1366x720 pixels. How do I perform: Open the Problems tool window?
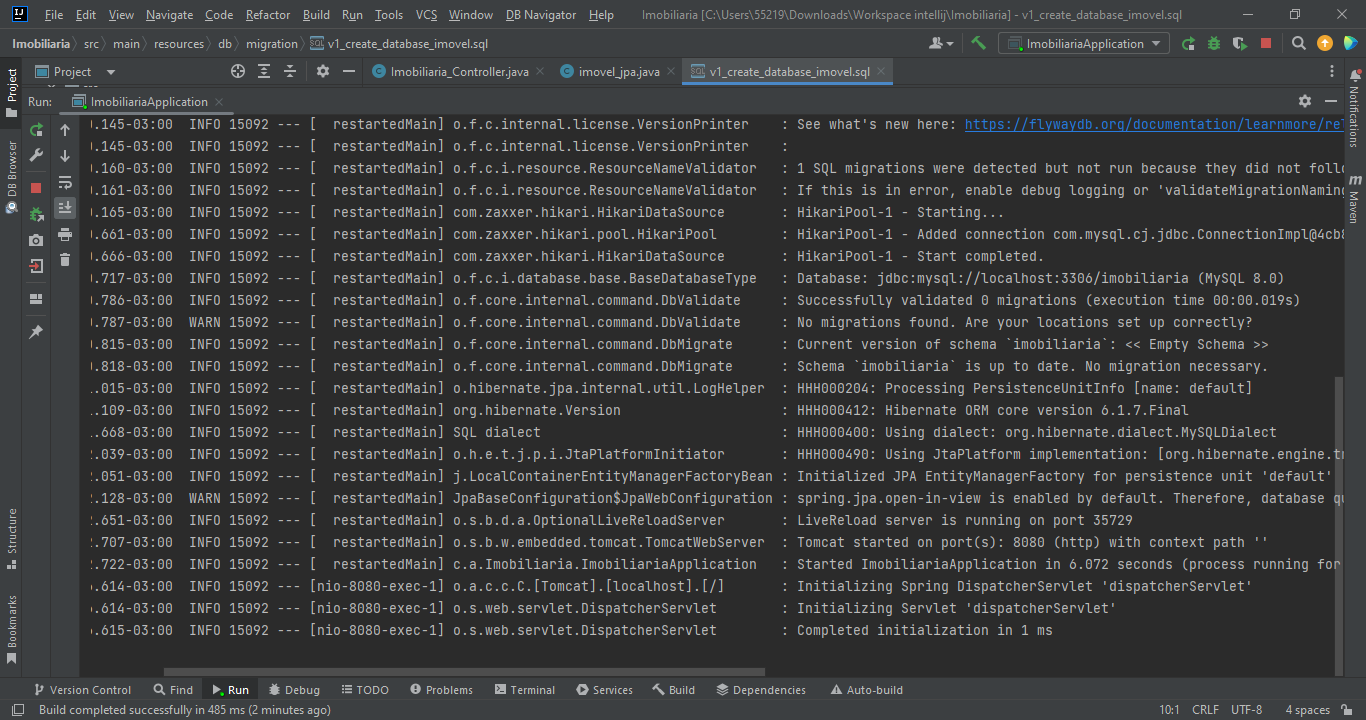point(441,690)
